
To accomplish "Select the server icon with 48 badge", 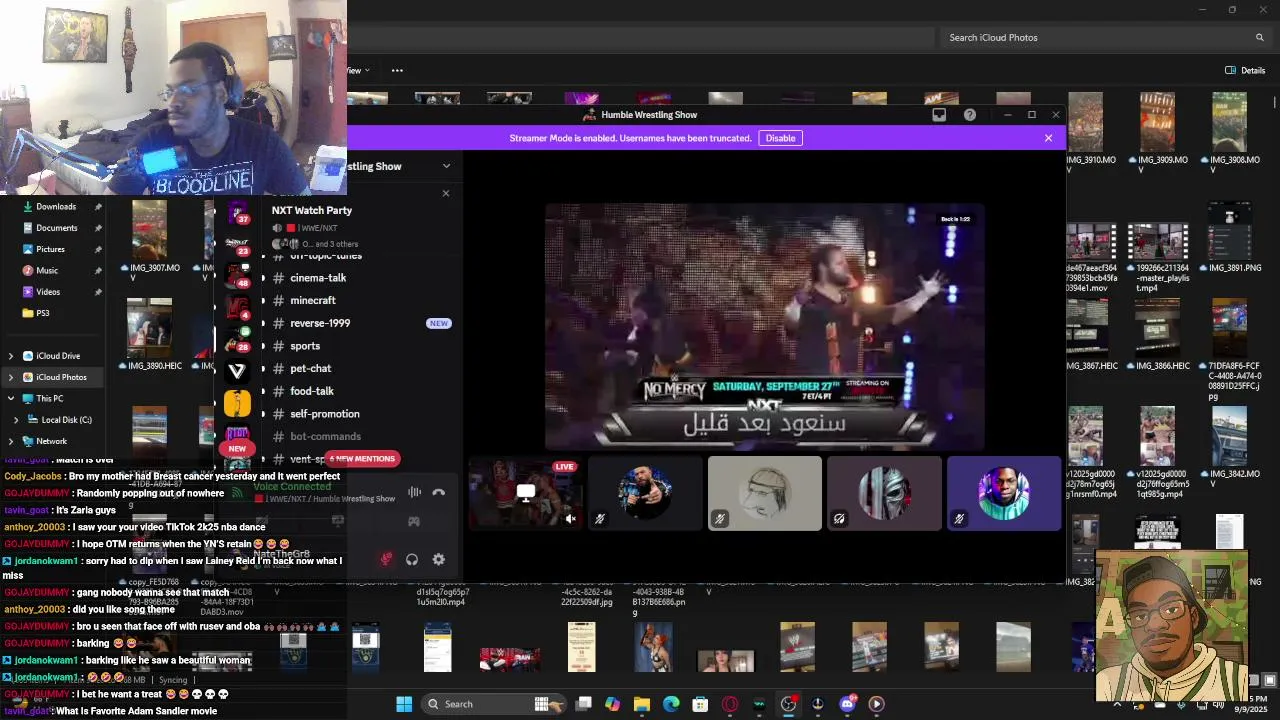I will pyautogui.click(x=237, y=277).
